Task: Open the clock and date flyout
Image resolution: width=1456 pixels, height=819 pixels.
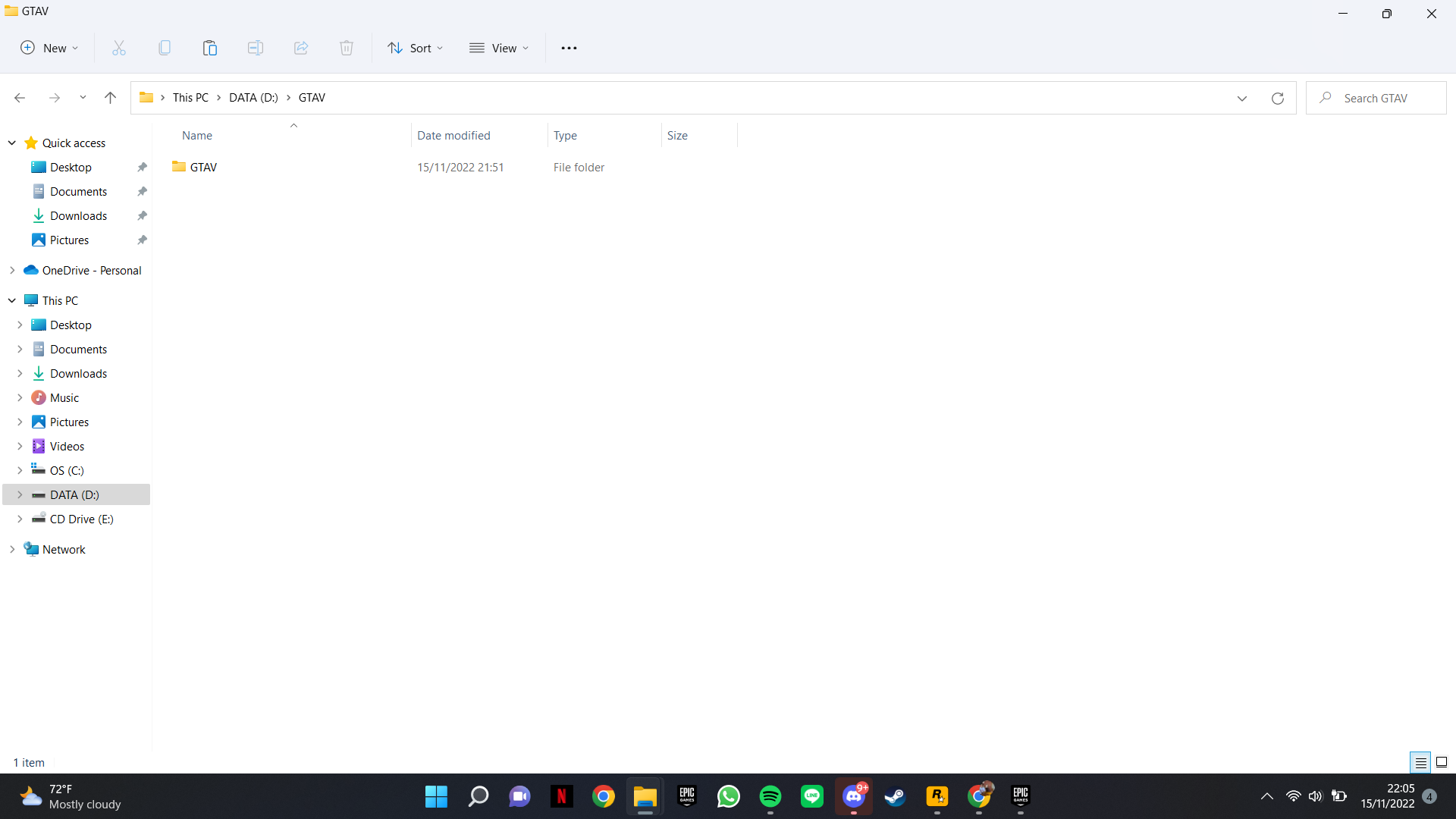Action: 1388,796
